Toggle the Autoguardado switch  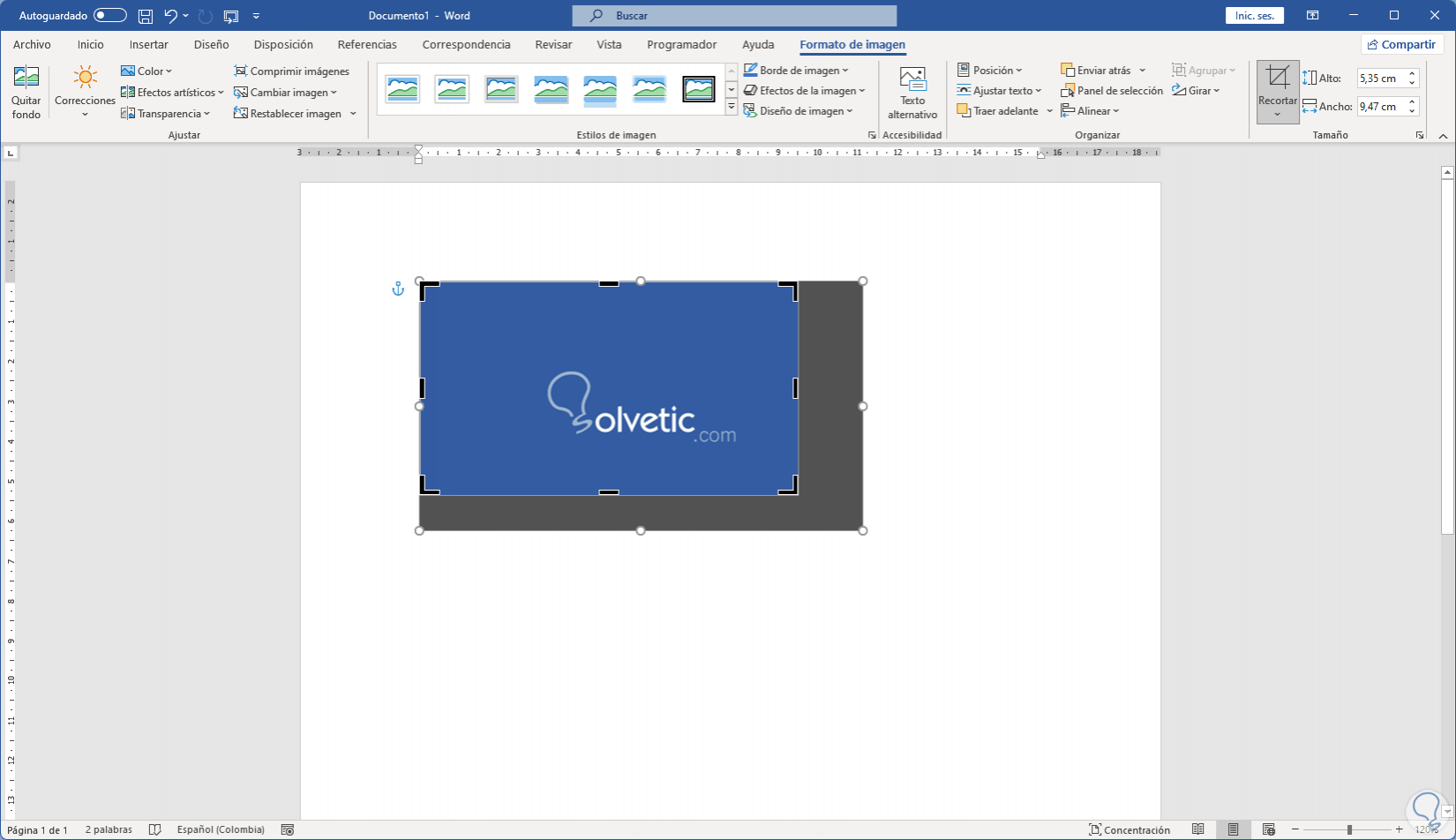(x=110, y=16)
